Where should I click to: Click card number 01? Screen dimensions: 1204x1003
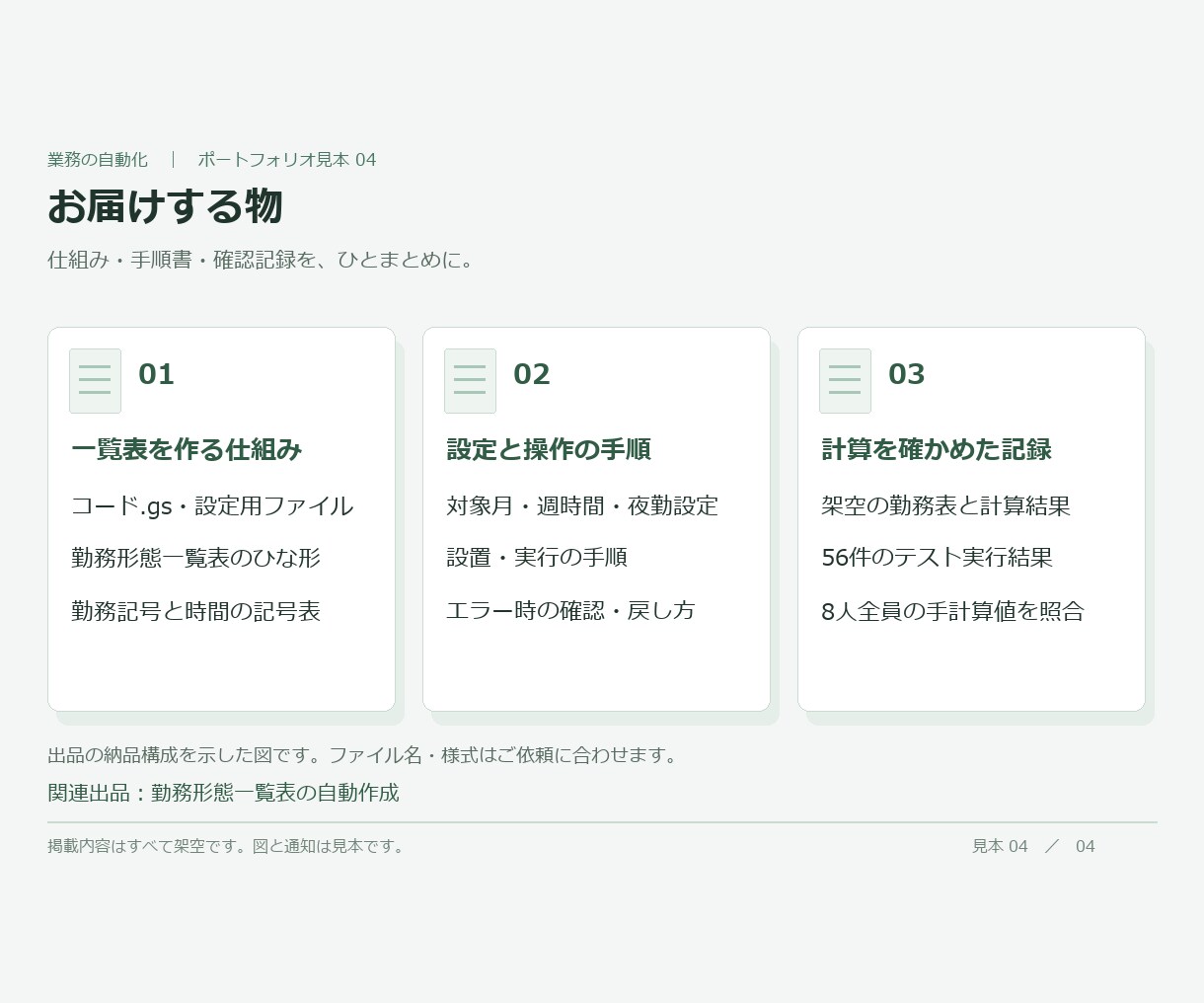click(156, 374)
